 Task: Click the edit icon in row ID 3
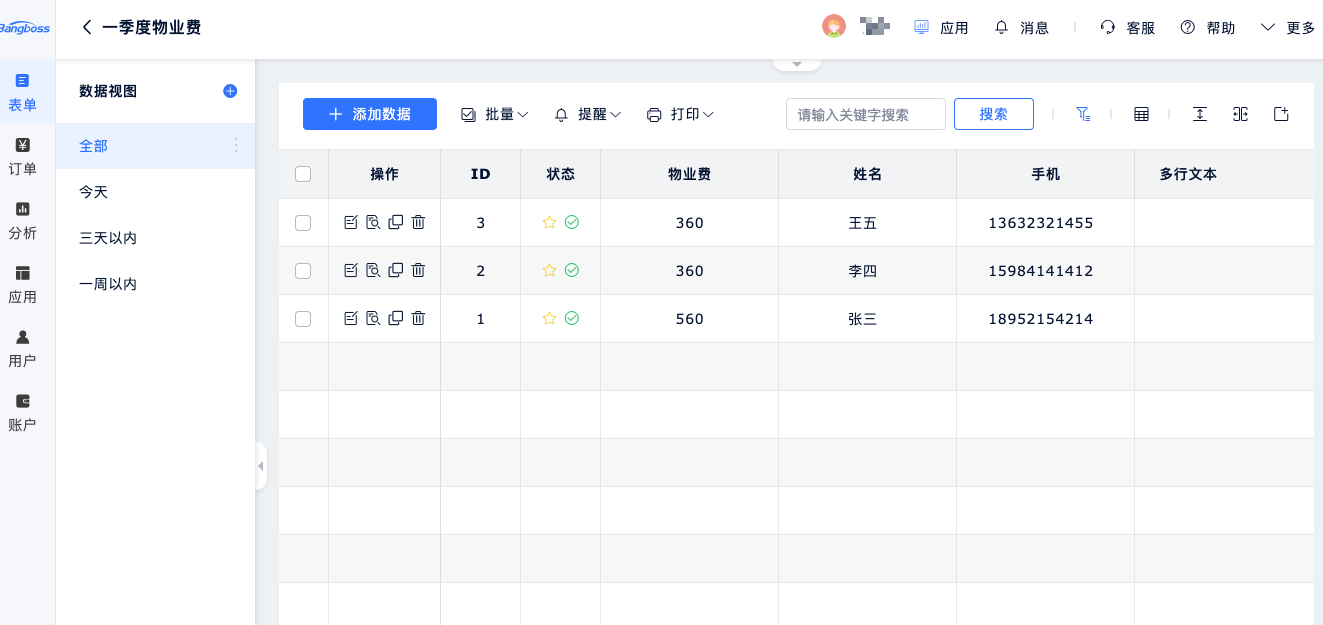[x=350, y=222]
